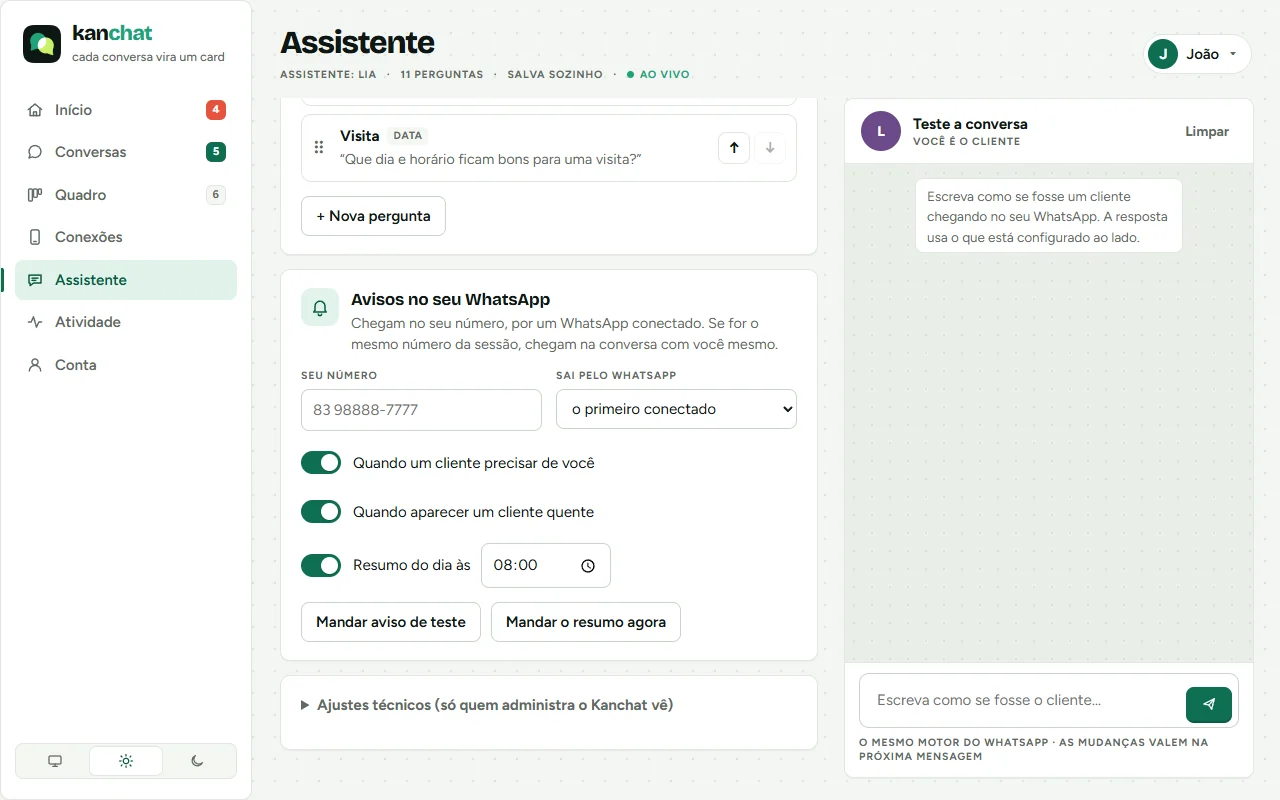Click the Kanchat logo icon

[x=42, y=44]
